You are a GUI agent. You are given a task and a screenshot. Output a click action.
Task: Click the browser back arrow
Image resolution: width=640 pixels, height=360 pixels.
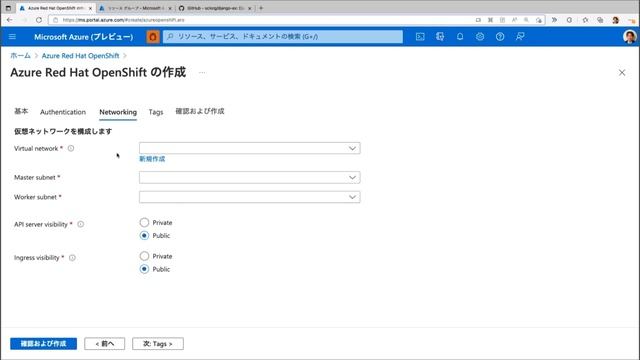(x=10, y=20)
